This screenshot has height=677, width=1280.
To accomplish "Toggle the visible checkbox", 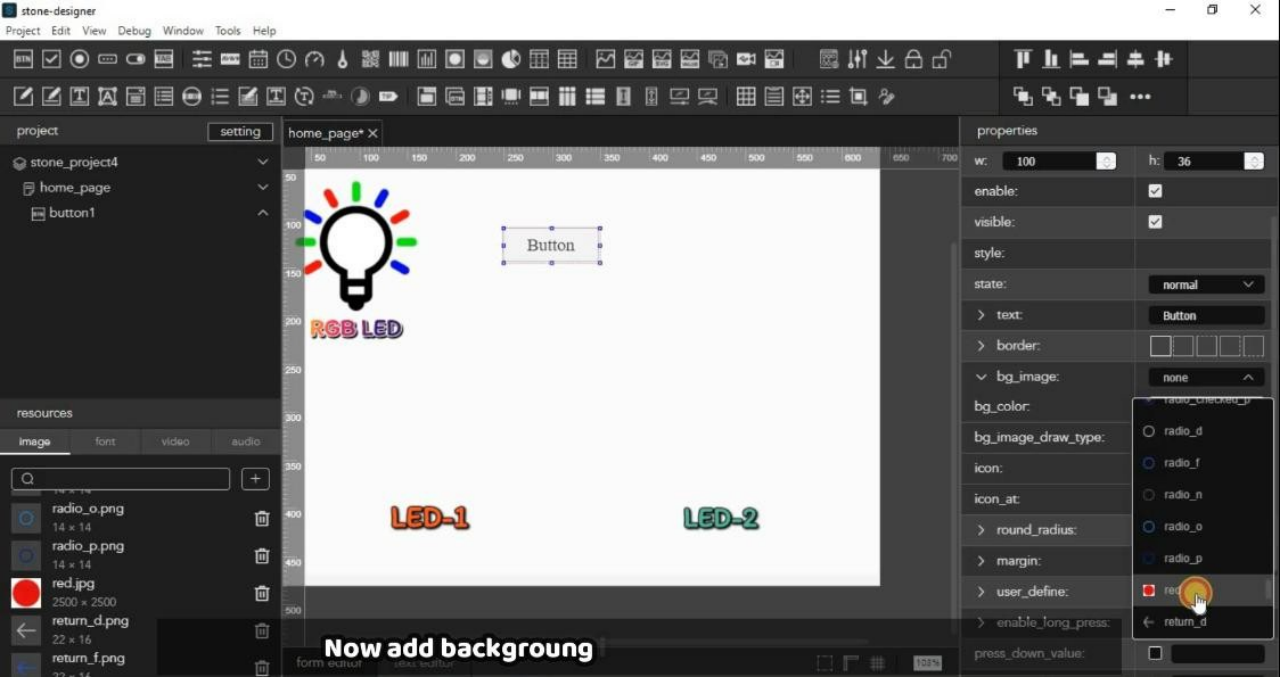I will point(1155,222).
